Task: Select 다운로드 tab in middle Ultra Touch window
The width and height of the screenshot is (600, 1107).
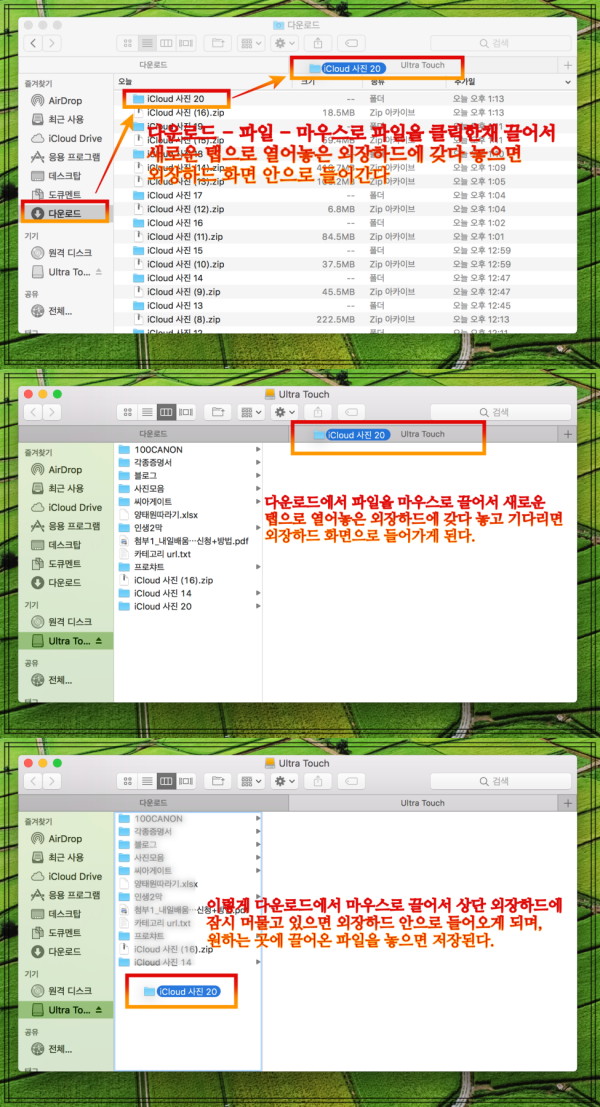Action: coord(153,434)
